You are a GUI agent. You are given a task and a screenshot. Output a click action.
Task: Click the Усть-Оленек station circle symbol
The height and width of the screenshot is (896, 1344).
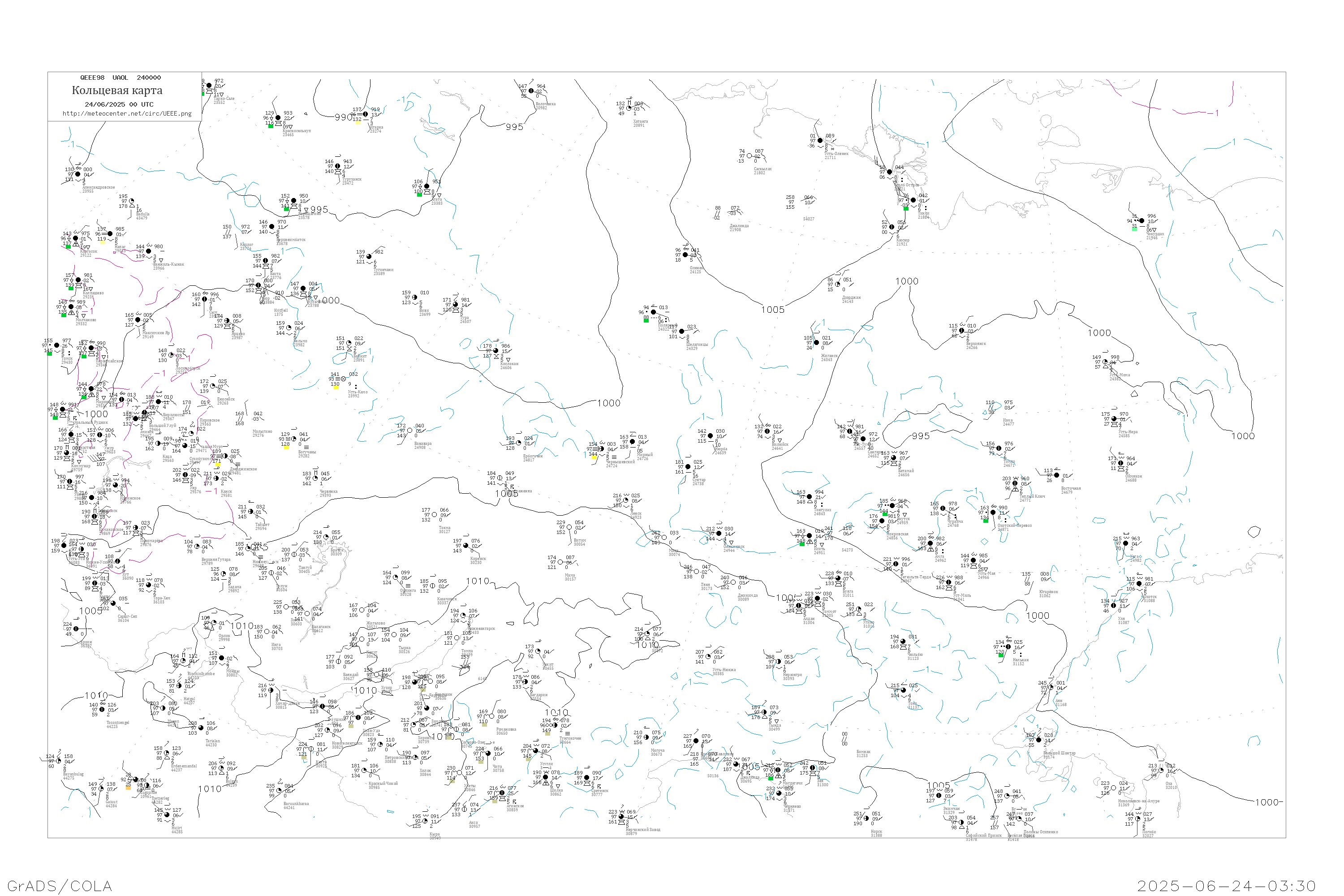pos(819,141)
